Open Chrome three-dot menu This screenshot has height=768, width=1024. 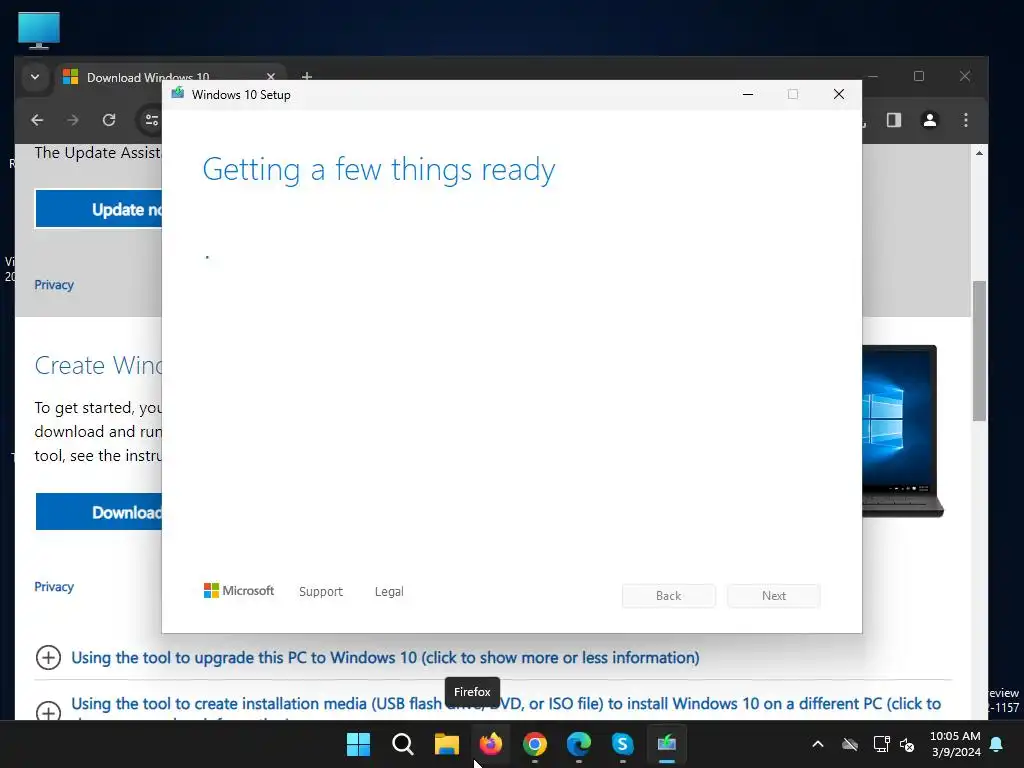[x=965, y=120]
